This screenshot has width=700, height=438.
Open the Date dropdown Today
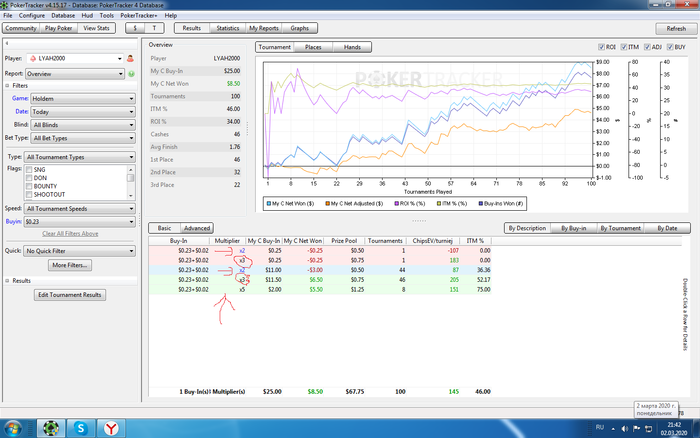pos(83,112)
